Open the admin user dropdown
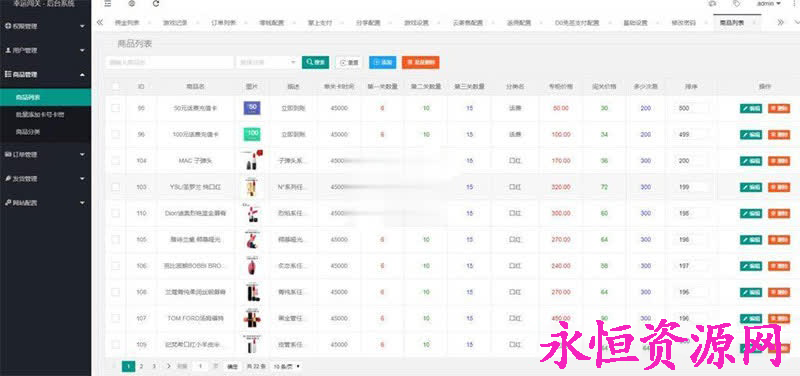This screenshot has height=376, width=800. [769, 4]
